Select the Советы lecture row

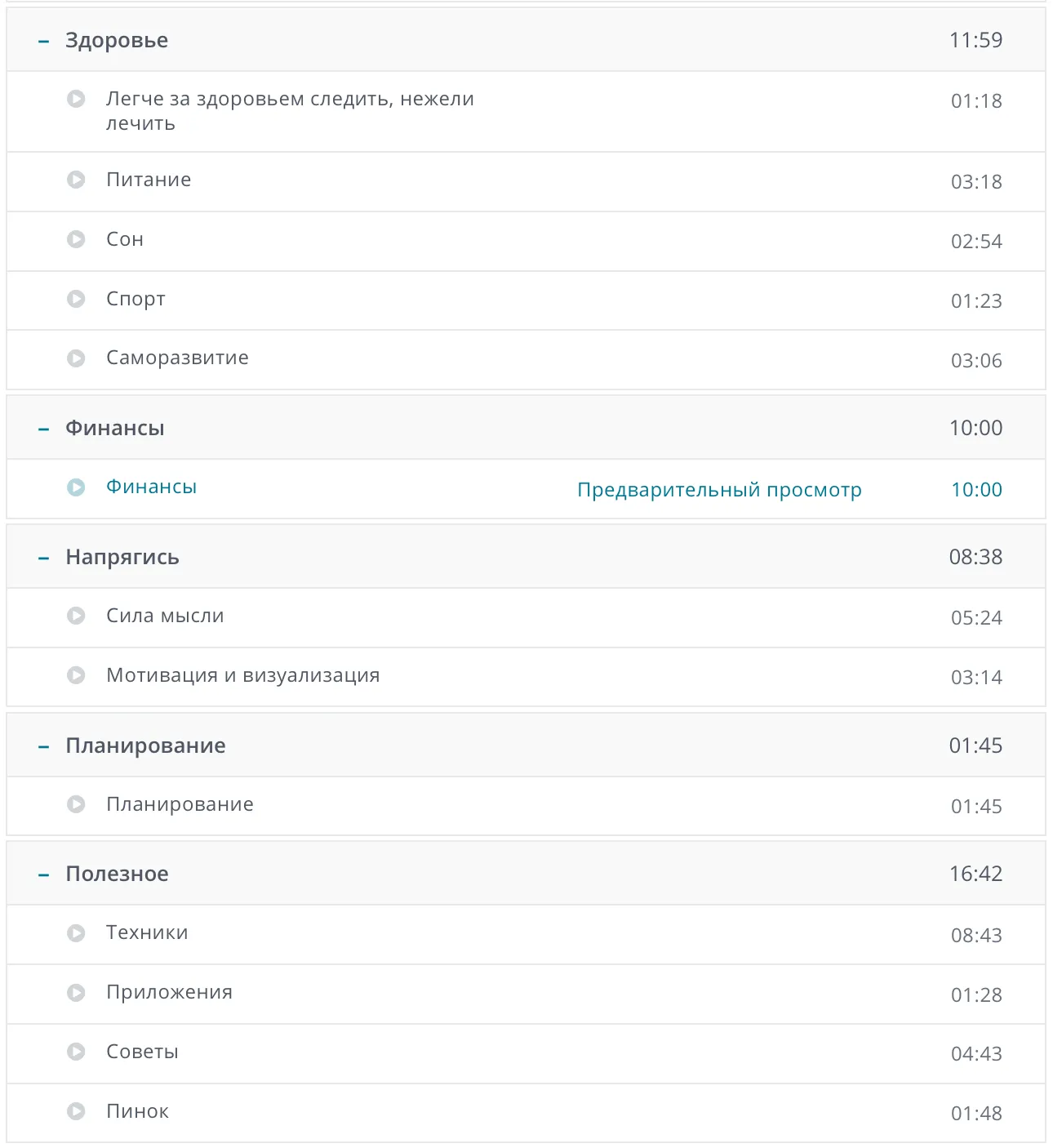pos(142,1052)
